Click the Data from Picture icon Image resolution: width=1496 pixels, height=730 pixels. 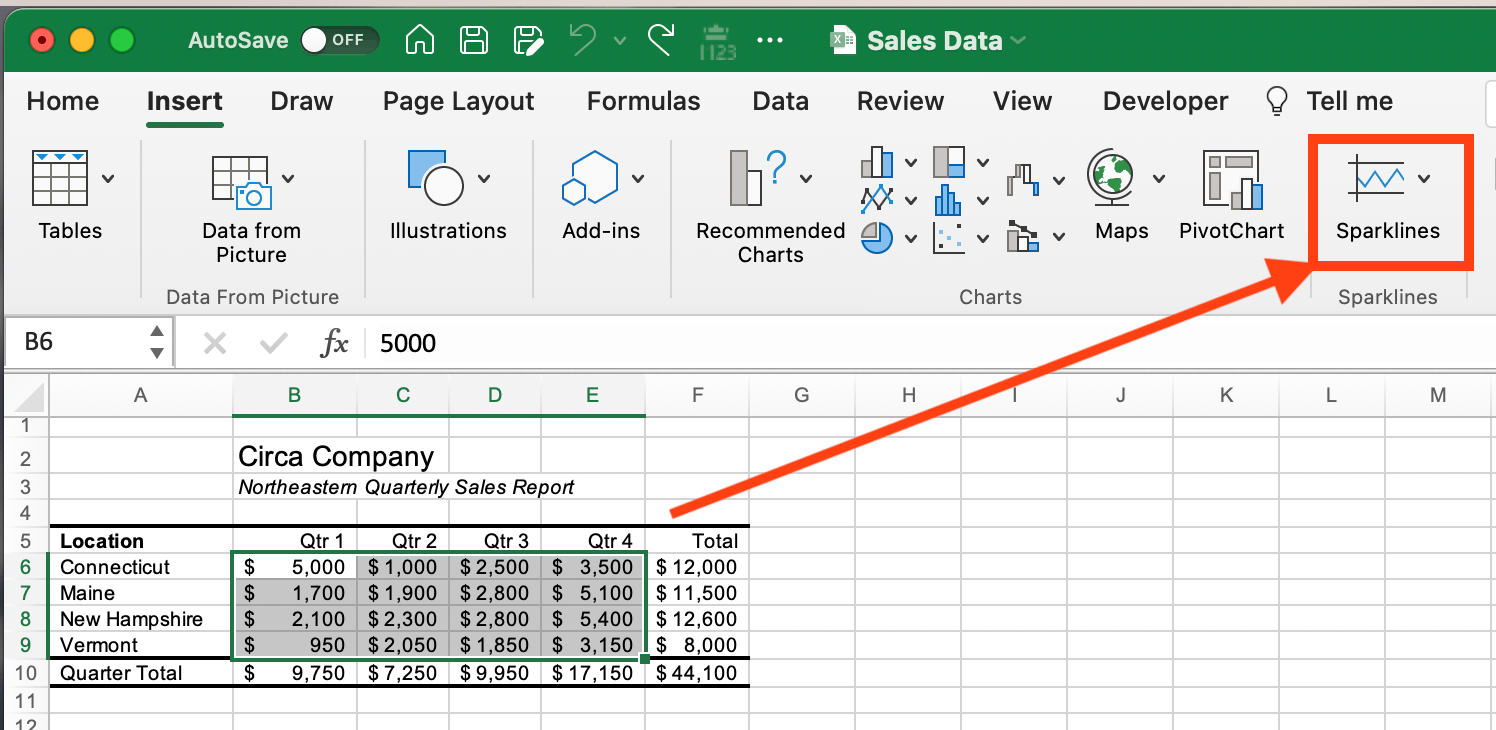click(x=241, y=181)
